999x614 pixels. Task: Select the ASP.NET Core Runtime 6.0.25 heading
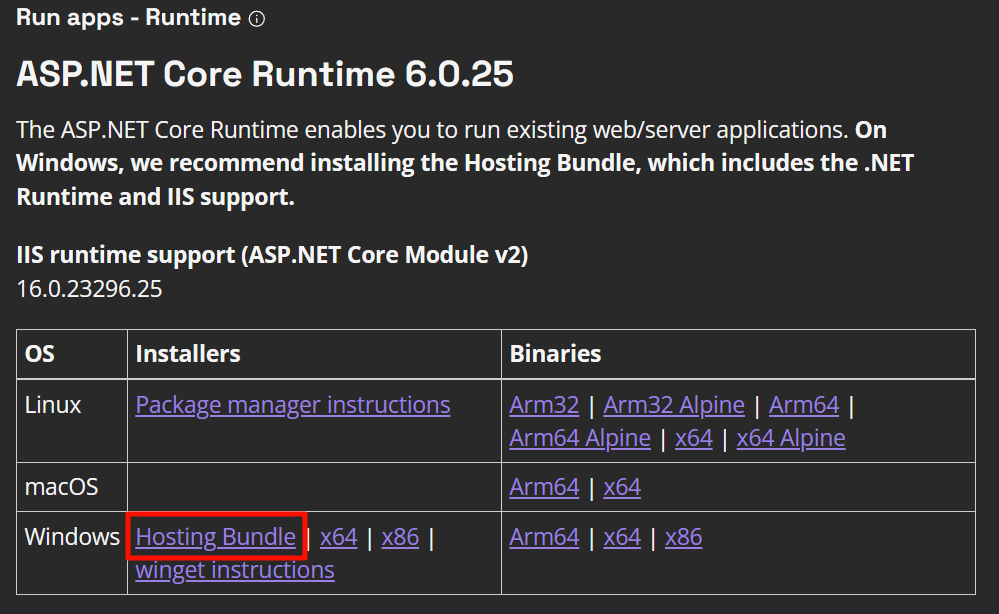264,74
